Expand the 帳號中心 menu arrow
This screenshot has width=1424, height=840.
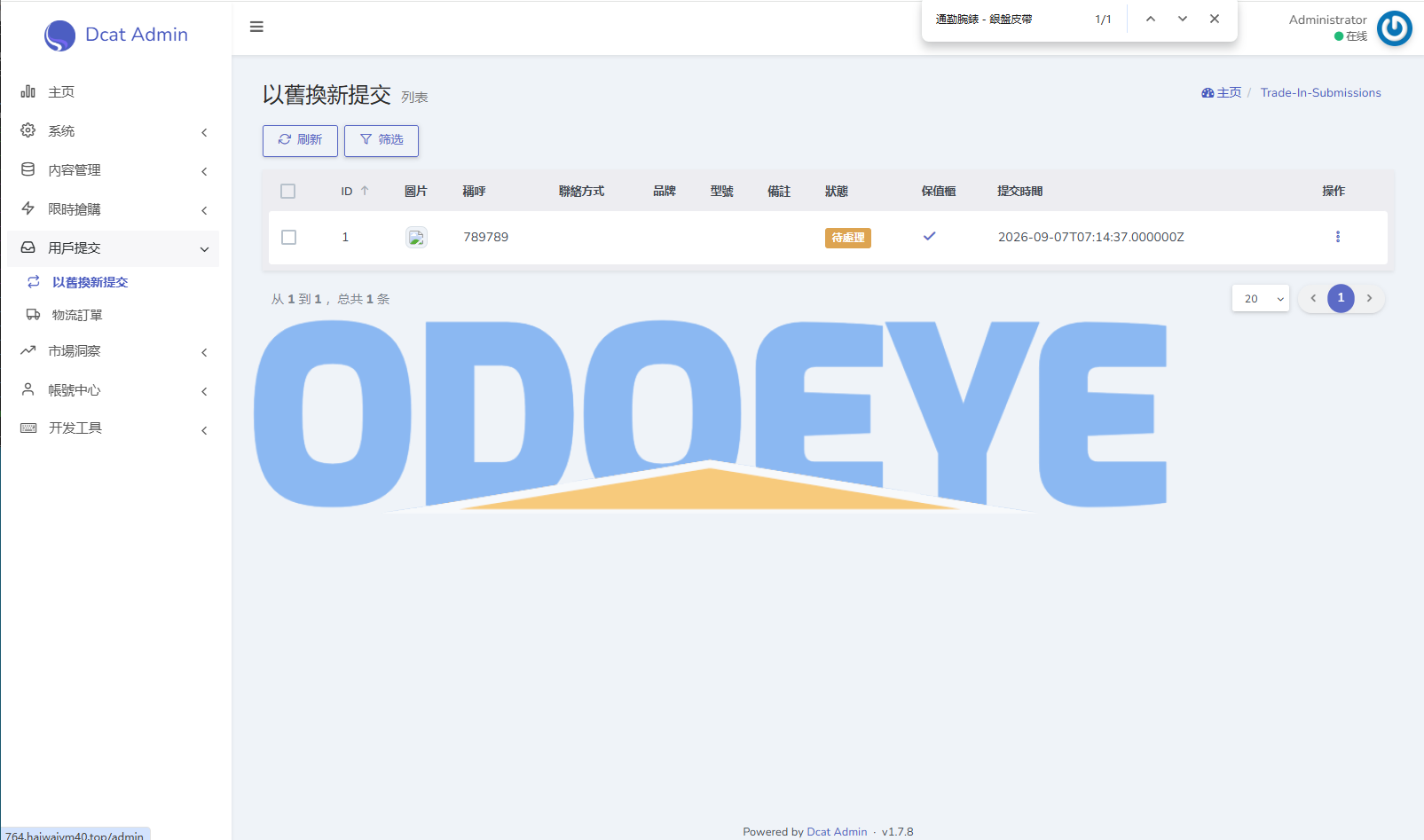204,391
